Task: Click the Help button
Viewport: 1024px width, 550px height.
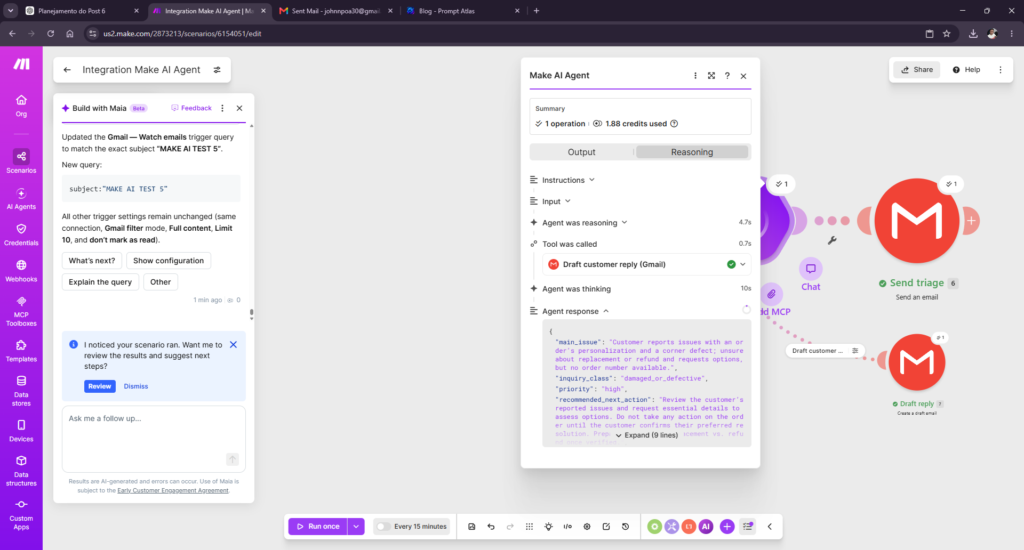Action: [x=966, y=70]
